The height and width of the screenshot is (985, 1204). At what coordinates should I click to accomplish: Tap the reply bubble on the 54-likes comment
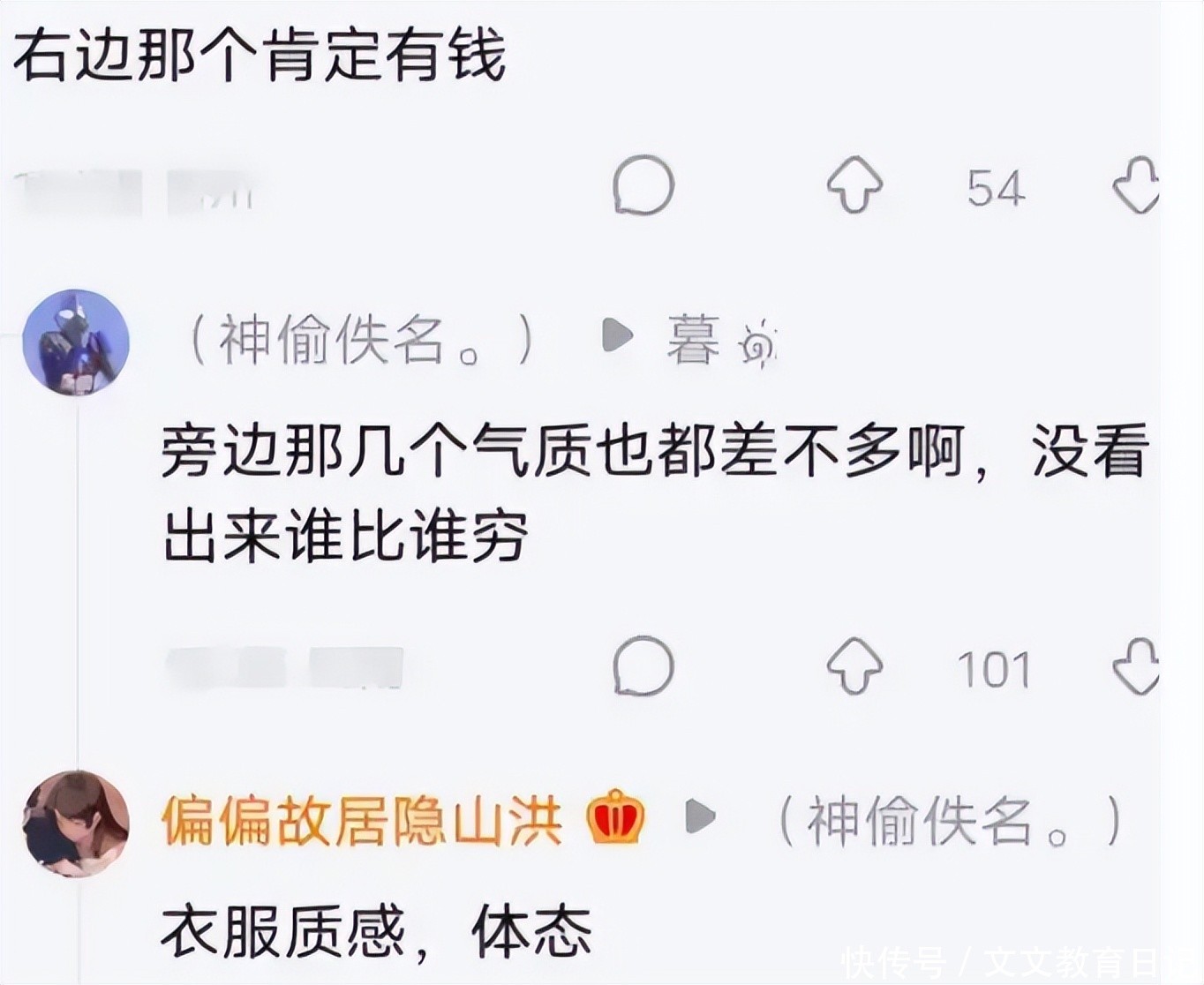pos(643,185)
